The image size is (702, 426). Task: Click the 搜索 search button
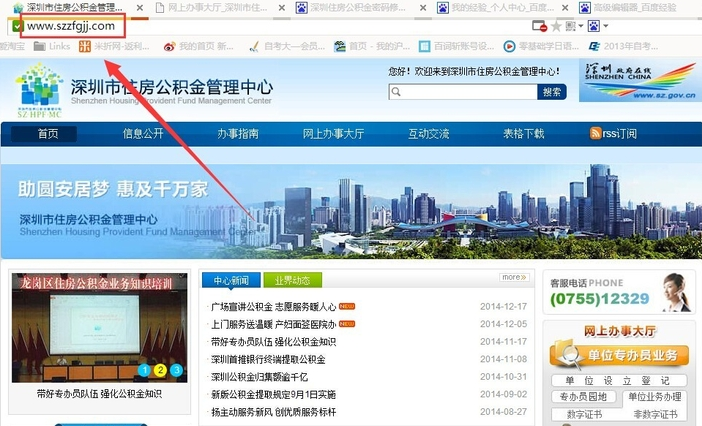(552, 92)
